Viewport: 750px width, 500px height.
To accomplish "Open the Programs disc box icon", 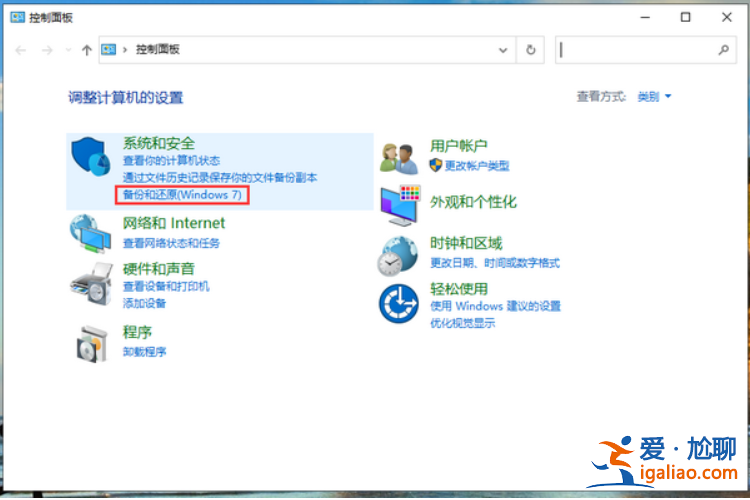I will pos(92,344).
